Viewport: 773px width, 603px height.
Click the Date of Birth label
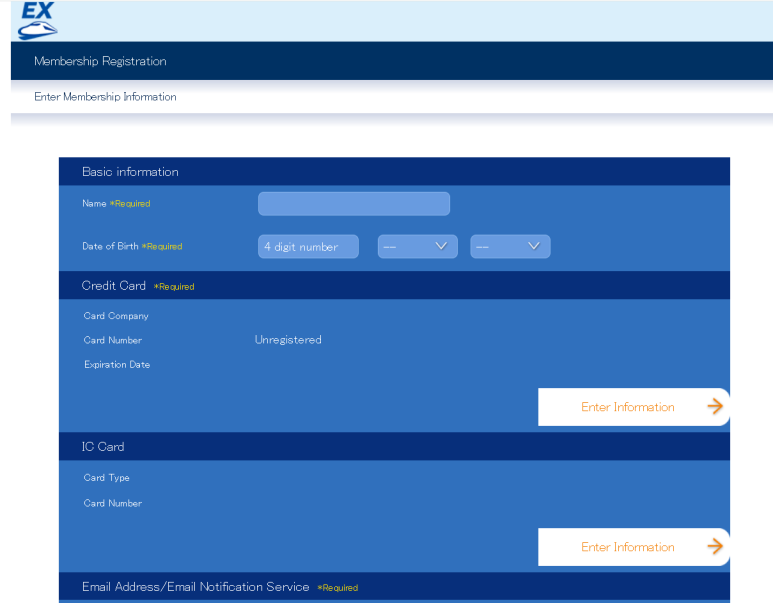click(110, 247)
